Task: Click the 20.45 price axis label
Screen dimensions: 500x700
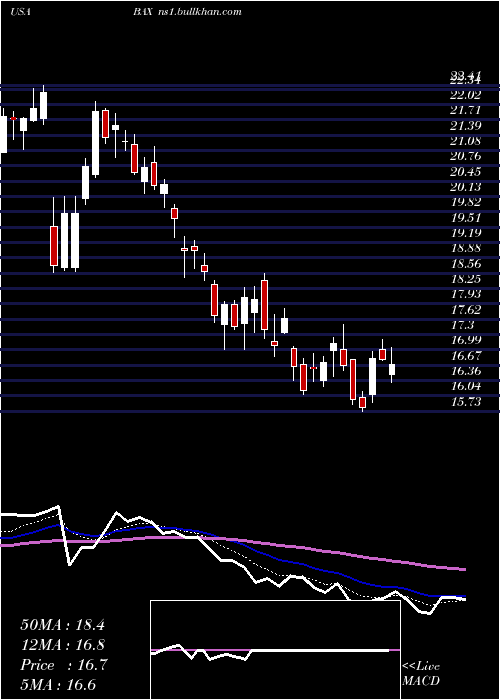Action: [465, 172]
